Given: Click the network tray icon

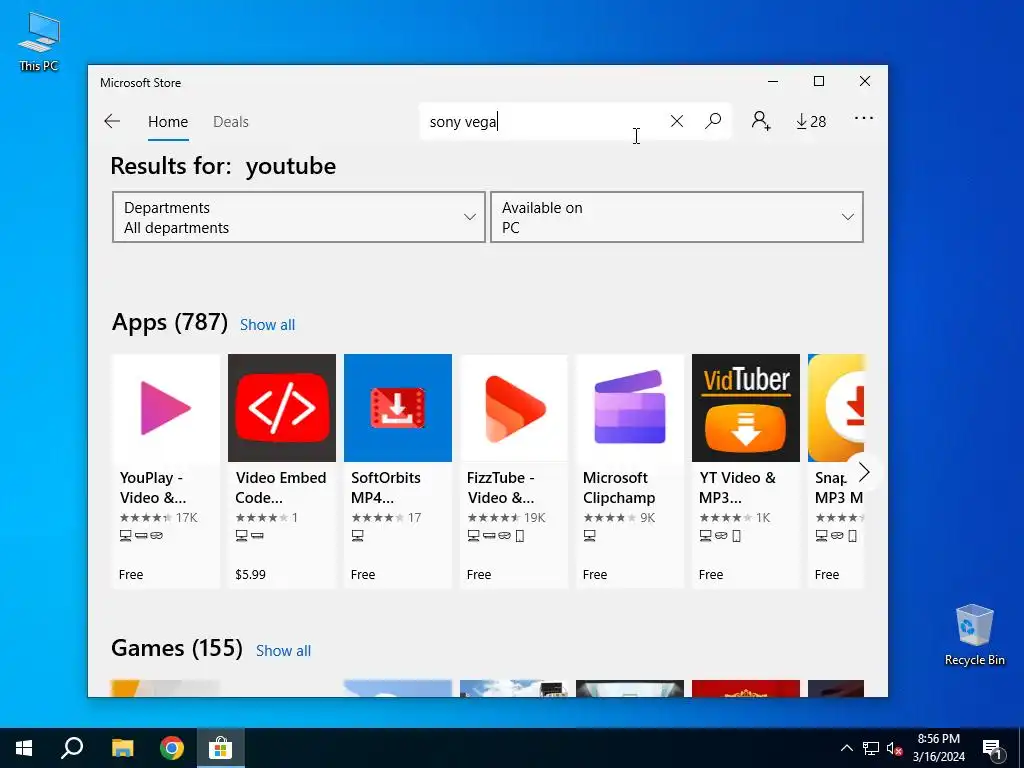Looking at the screenshot, I should pyautogui.click(x=871, y=748).
